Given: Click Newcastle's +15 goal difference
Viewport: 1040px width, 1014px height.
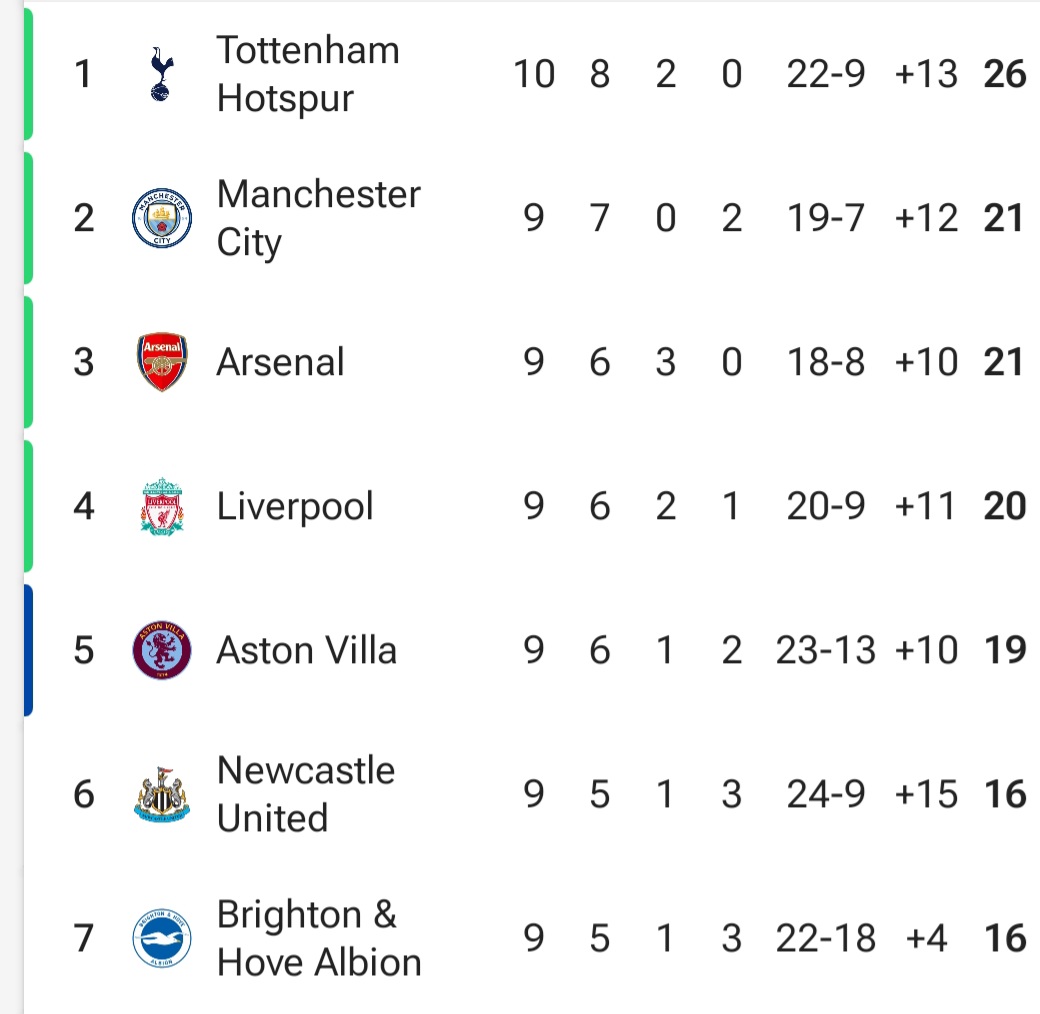Looking at the screenshot, I should coord(926,794).
